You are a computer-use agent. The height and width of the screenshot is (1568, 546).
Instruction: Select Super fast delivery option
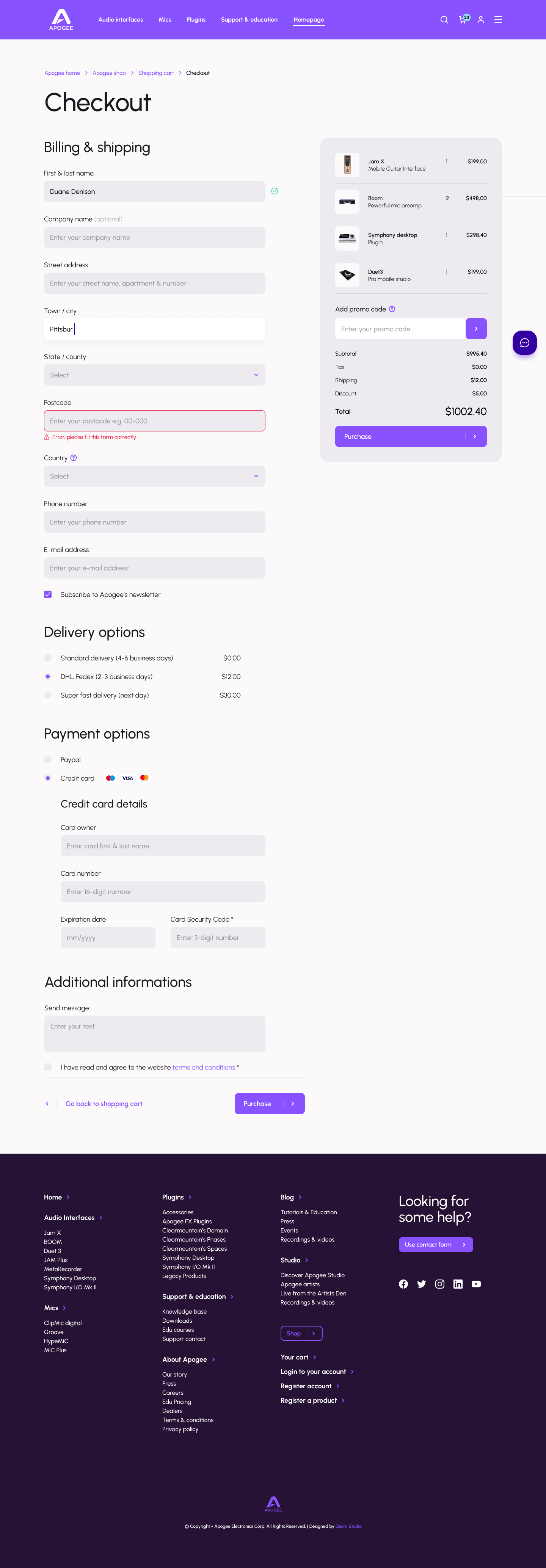click(48, 695)
